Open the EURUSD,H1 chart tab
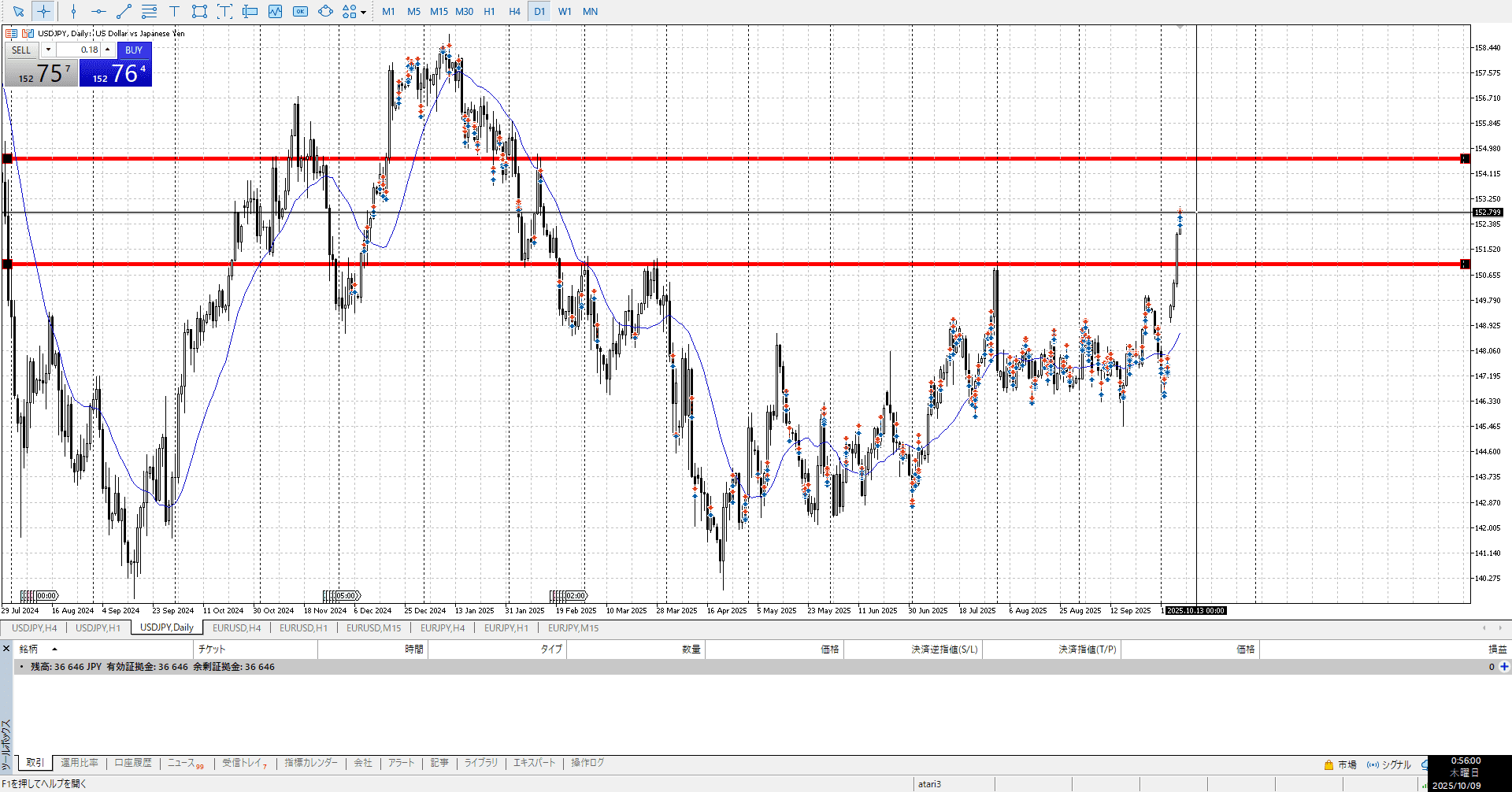This screenshot has width=1512, height=792. [x=303, y=627]
